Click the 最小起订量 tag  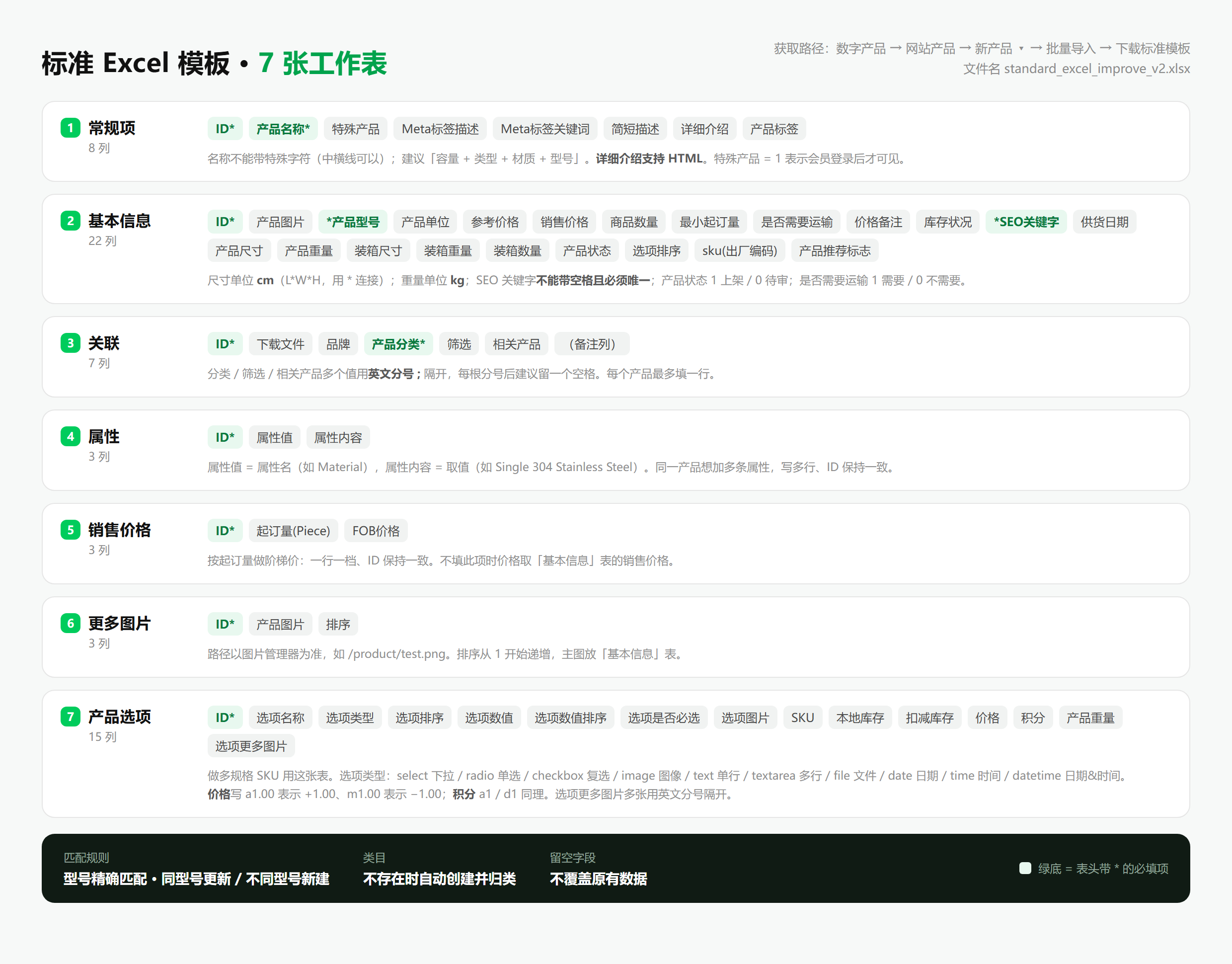tap(709, 222)
